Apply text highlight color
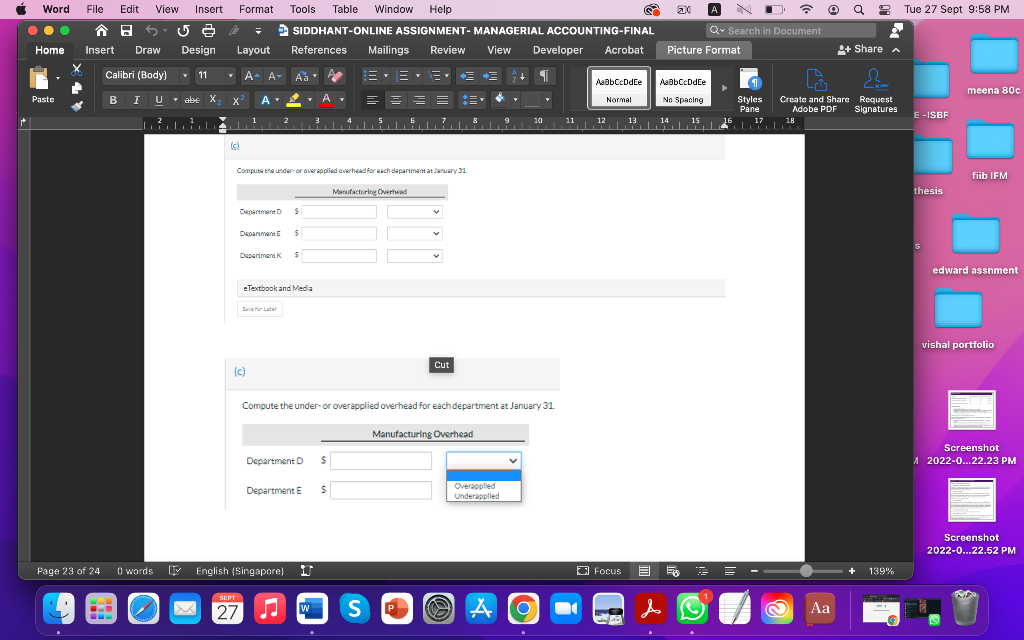 point(295,100)
